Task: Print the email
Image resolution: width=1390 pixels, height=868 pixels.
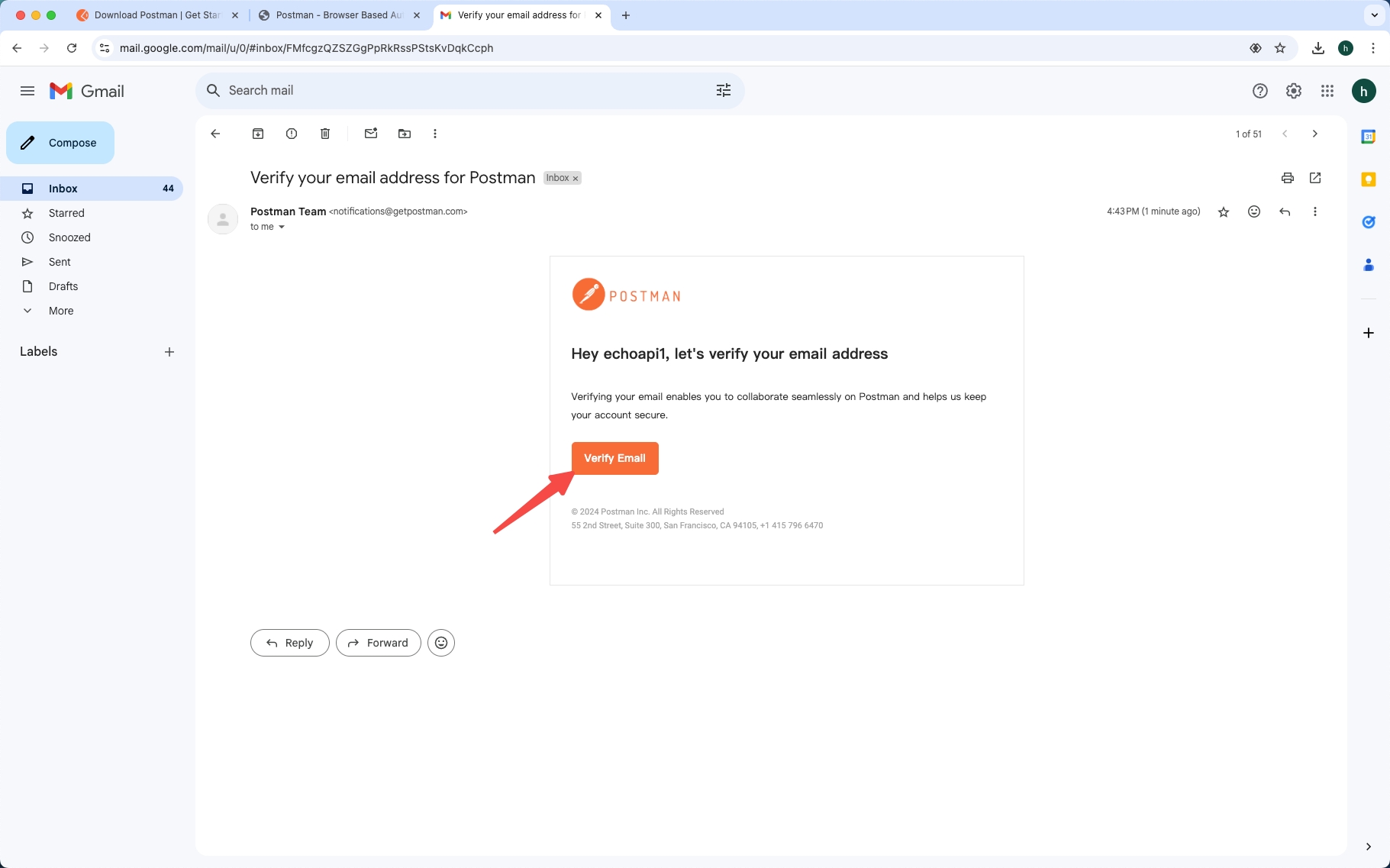Action: (1286, 178)
